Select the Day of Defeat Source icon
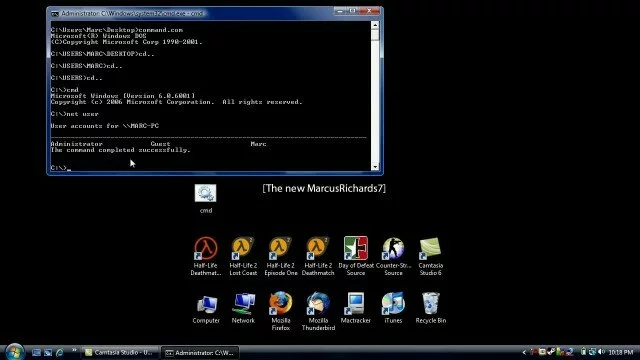This screenshot has width=640, height=360. (x=356, y=256)
